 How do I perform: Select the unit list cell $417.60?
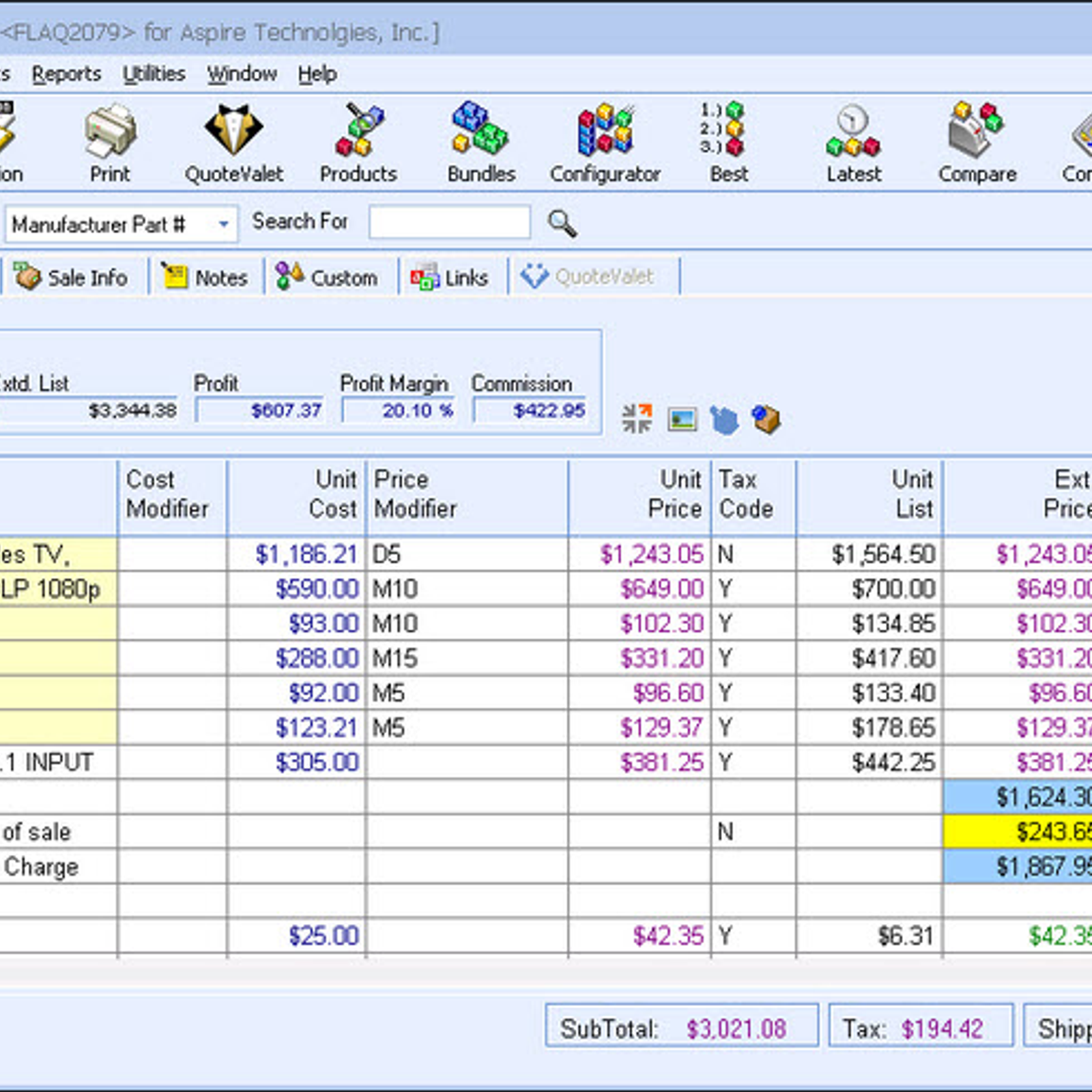(870, 658)
